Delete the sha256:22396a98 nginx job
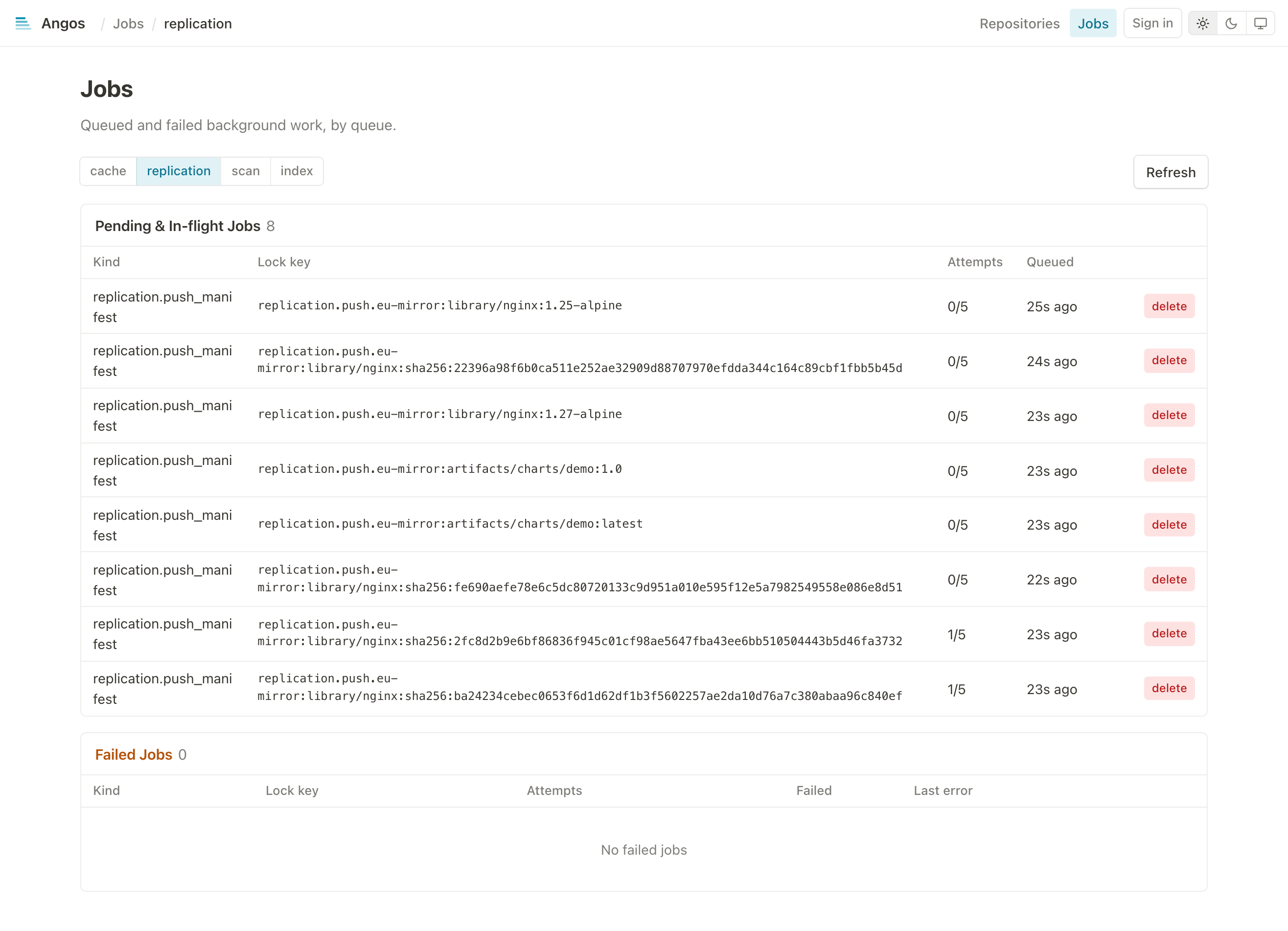Screen dimensions: 1288x931 pyautogui.click(x=1169, y=361)
